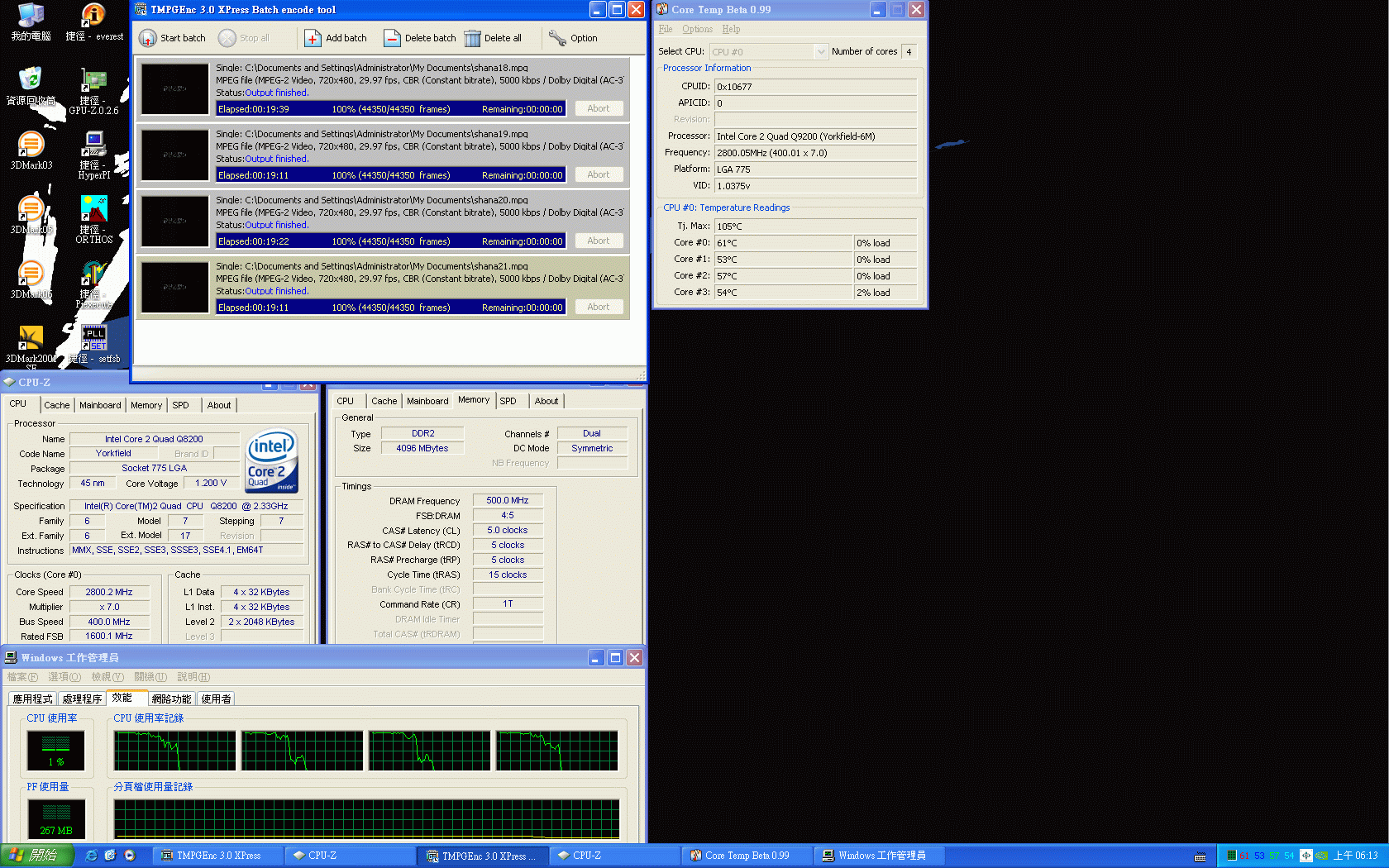The width and height of the screenshot is (1389, 868).
Task: Open Core Temp Help menu
Action: tap(731, 29)
